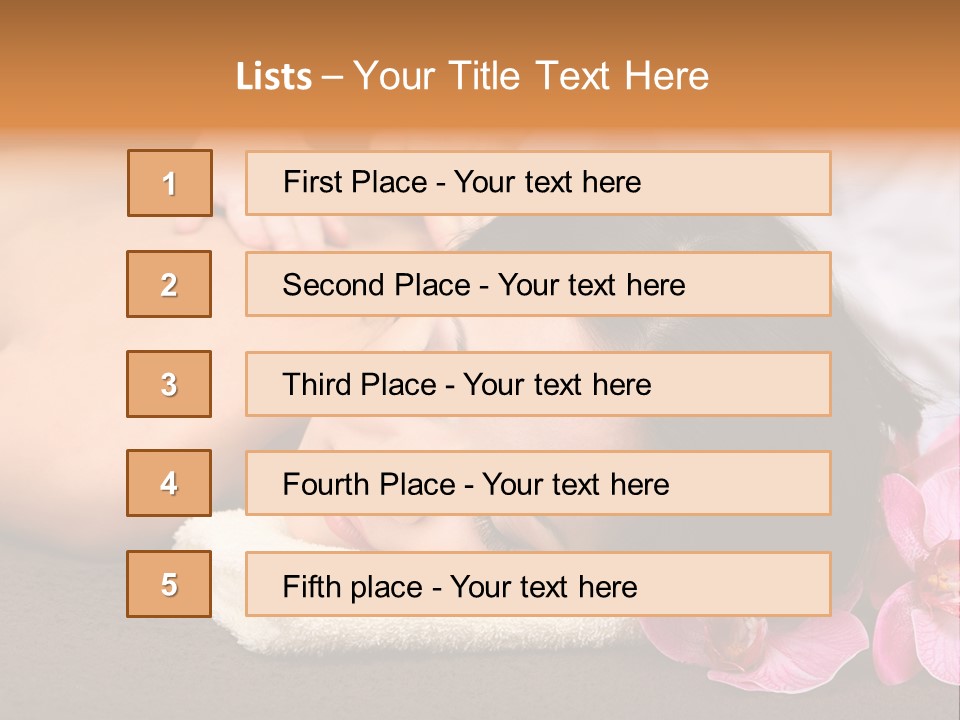Select the number 2 box
This screenshot has height=720, width=960.
pyautogui.click(x=169, y=284)
